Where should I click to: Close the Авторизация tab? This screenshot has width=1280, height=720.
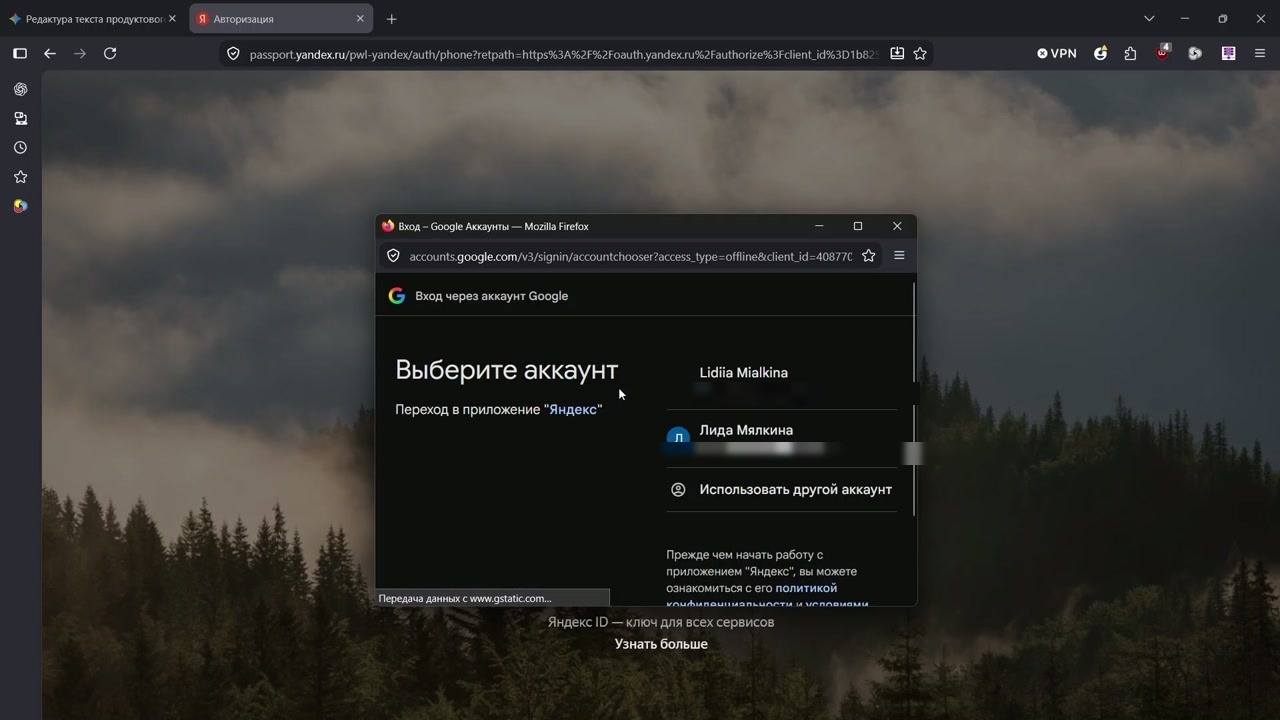point(360,19)
